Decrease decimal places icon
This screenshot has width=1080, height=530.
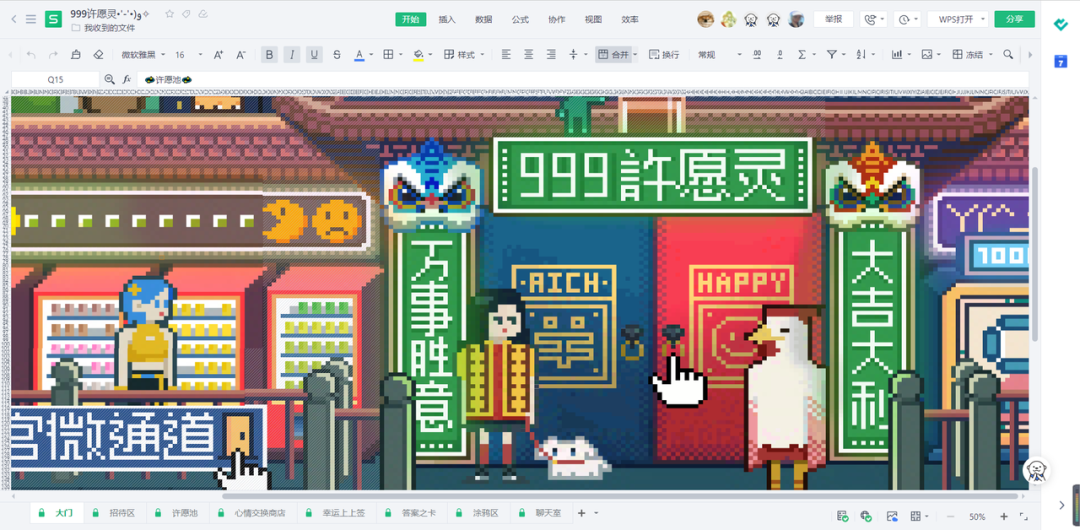780,54
